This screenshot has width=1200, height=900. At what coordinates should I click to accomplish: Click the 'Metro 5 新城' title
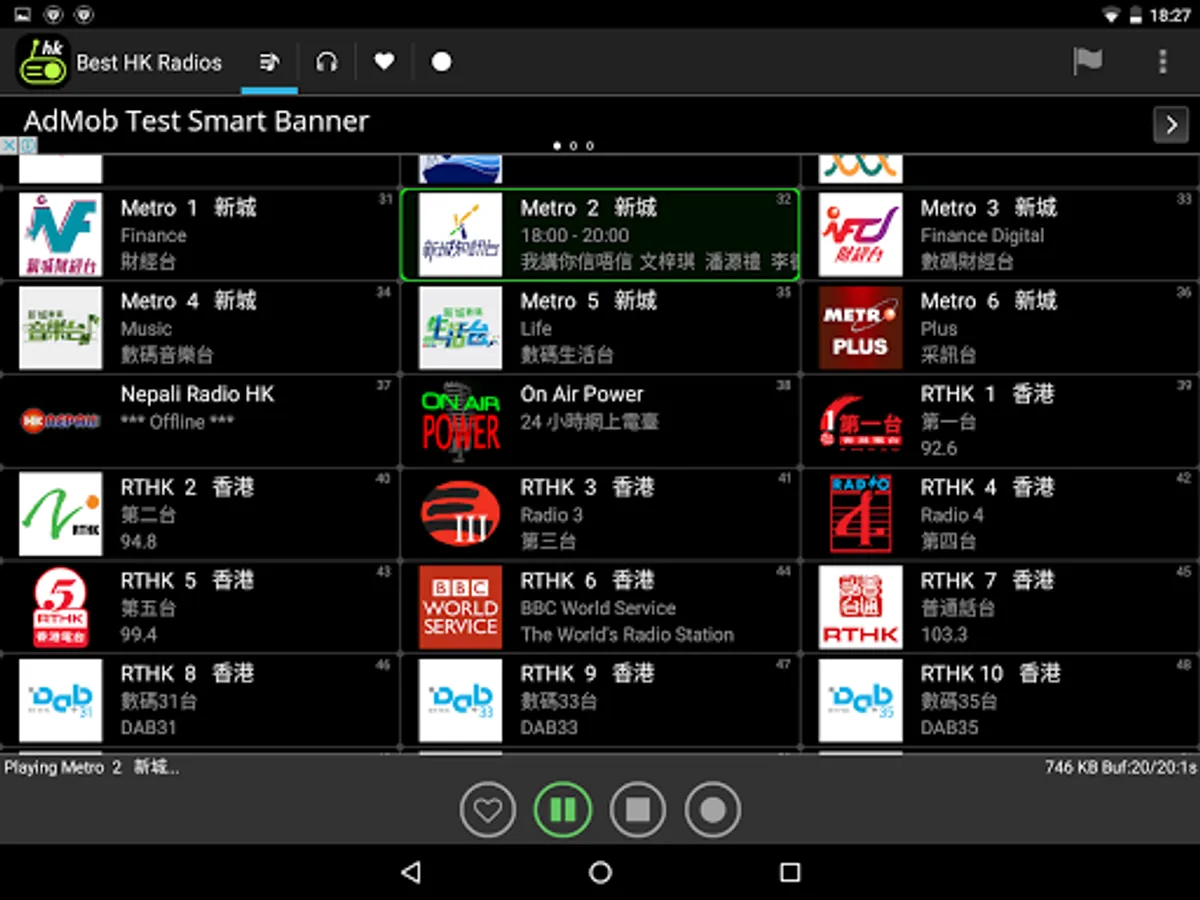pyautogui.click(x=589, y=301)
